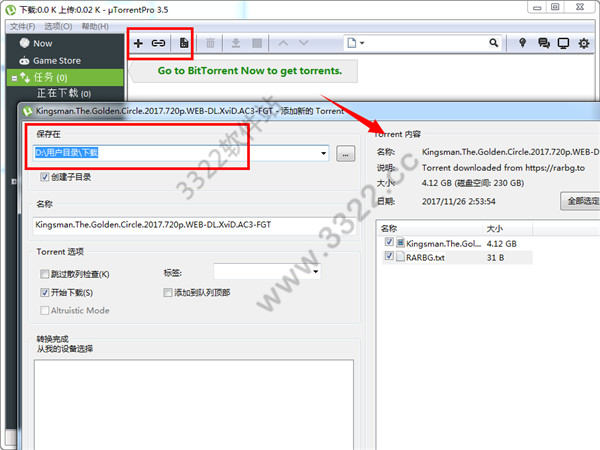The width and height of the screenshot is (600, 450).
Task: Open the 选项(O) menu
Action: point(58,26)
